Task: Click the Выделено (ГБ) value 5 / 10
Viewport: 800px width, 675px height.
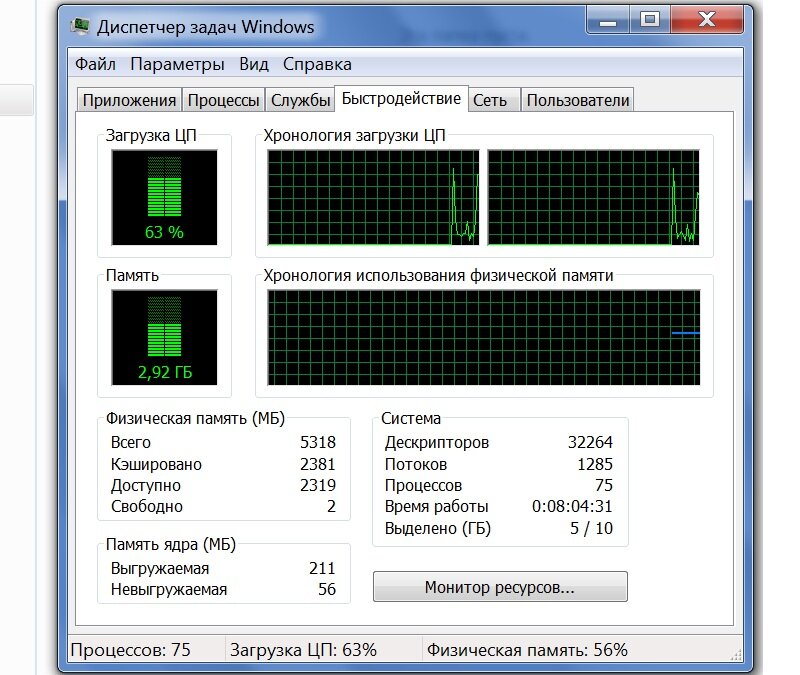Action: coord(591,528)
